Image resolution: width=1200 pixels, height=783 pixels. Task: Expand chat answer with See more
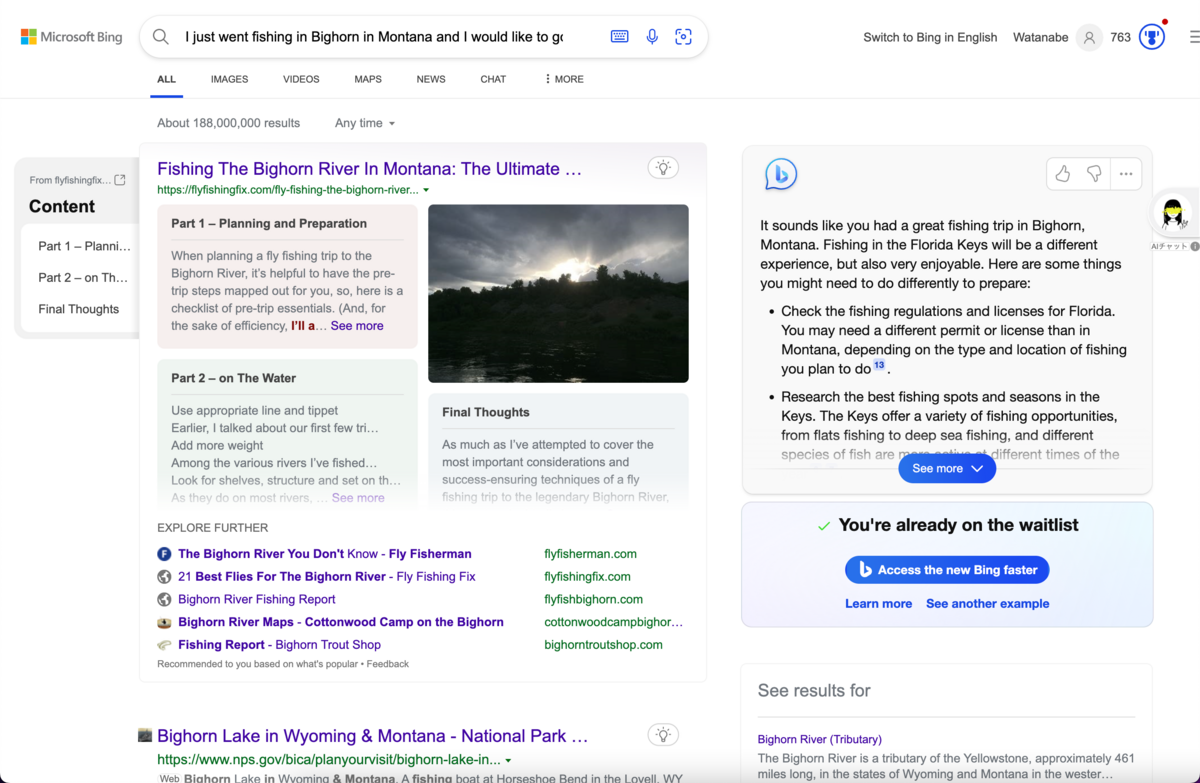pyautogui.click(x=947, y=468)
